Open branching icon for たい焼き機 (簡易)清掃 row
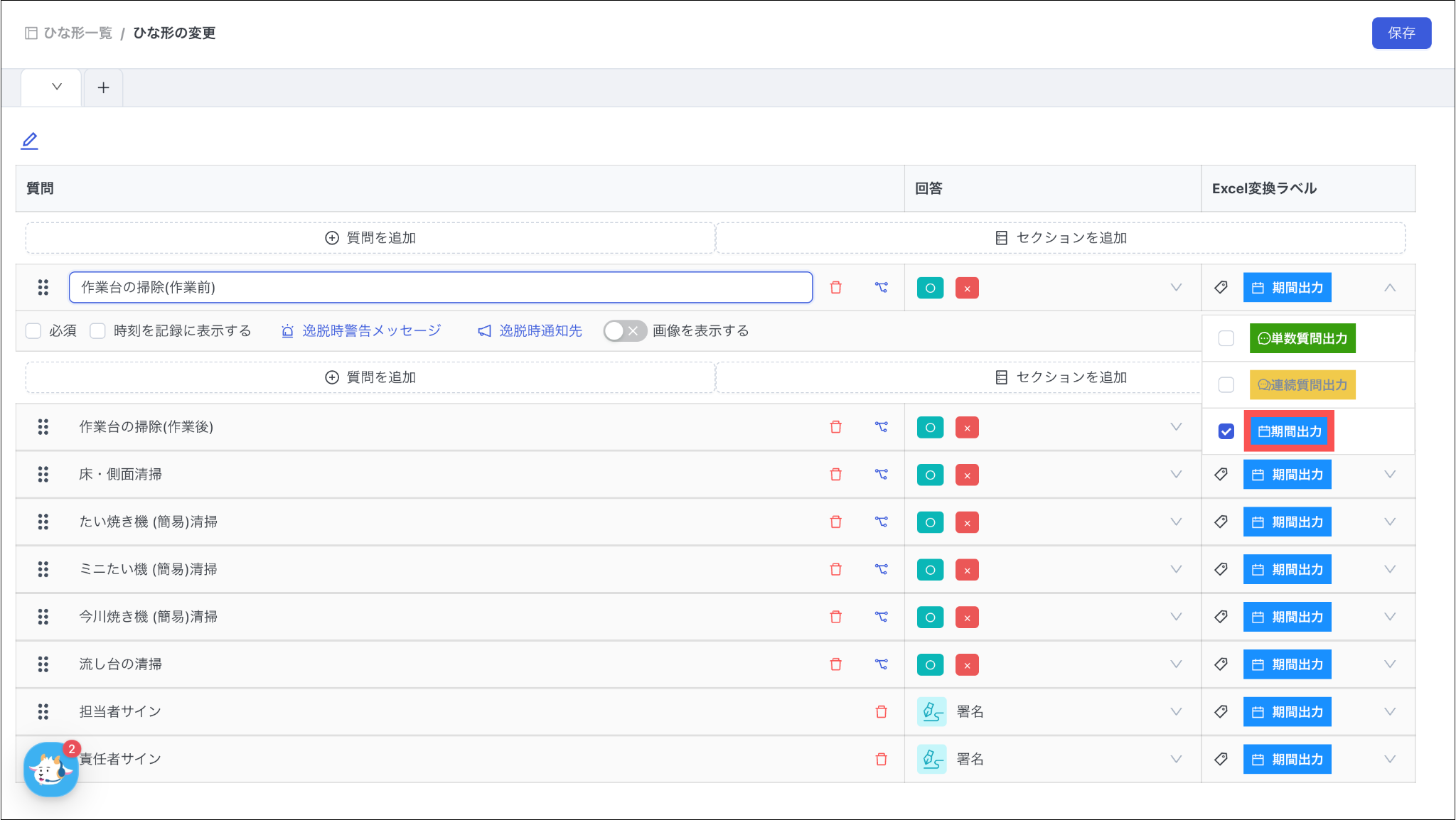Viewport: 1456px width, 820px height. pos(882,522)
